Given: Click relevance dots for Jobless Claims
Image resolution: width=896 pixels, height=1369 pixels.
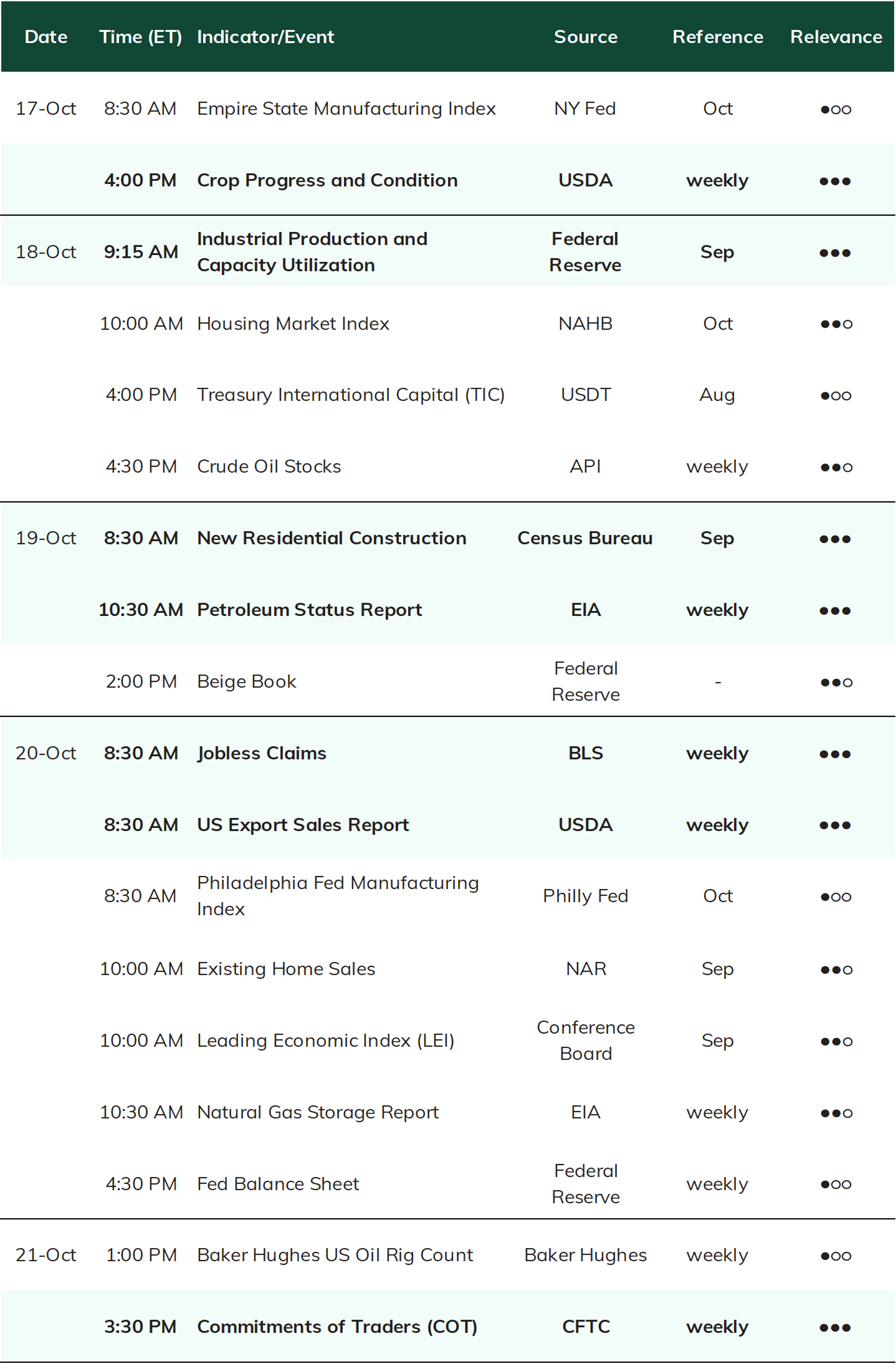Looking at the screenshot, I should (x=836, y=754).
